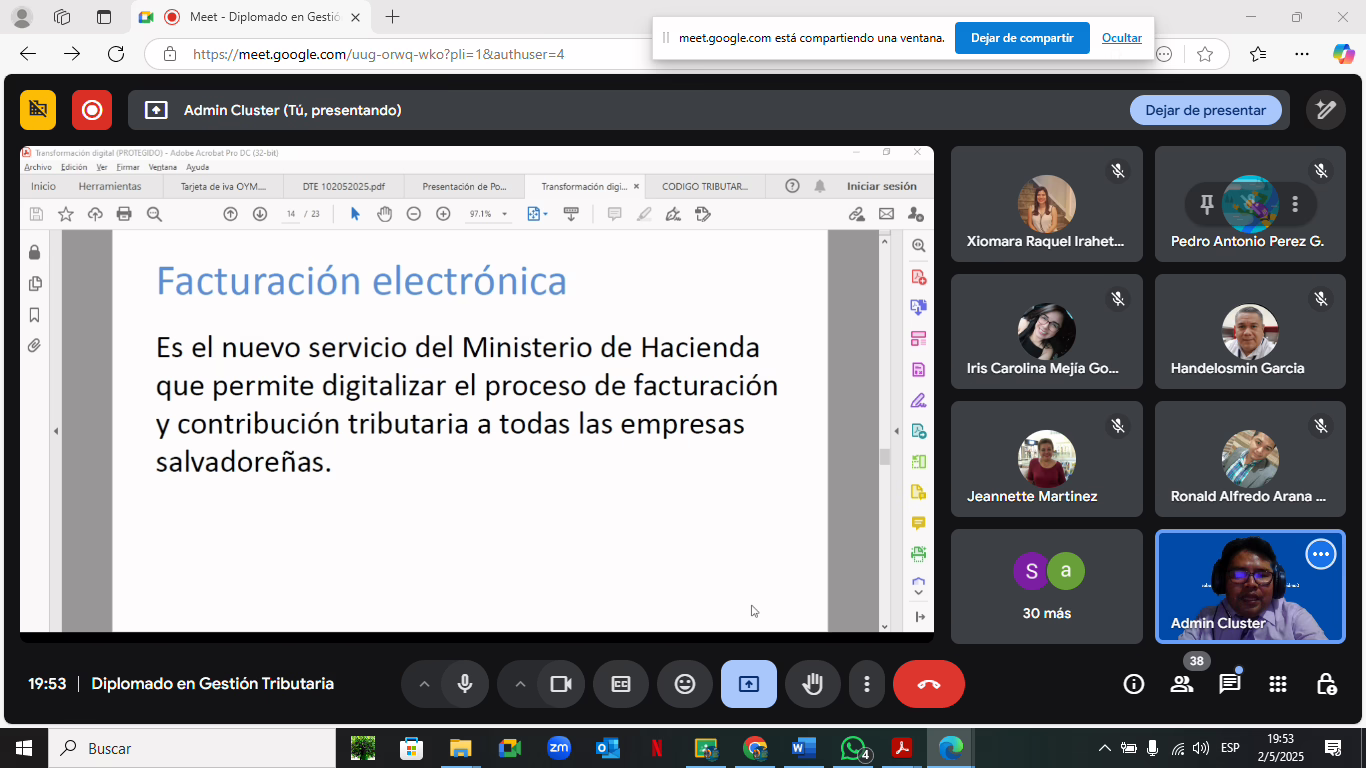Open the chat panel icon
1366x768 pixels.
click(x=1229, y=684)
